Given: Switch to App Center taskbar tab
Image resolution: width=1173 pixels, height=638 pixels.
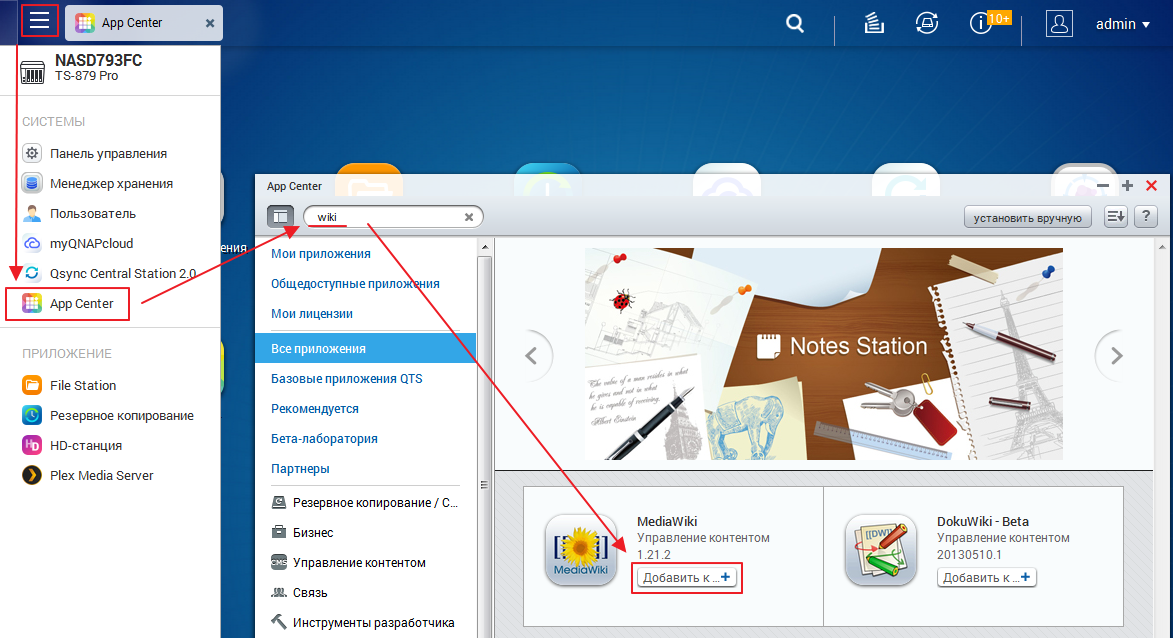Looking at the screenshot, I should click(144, 23).
